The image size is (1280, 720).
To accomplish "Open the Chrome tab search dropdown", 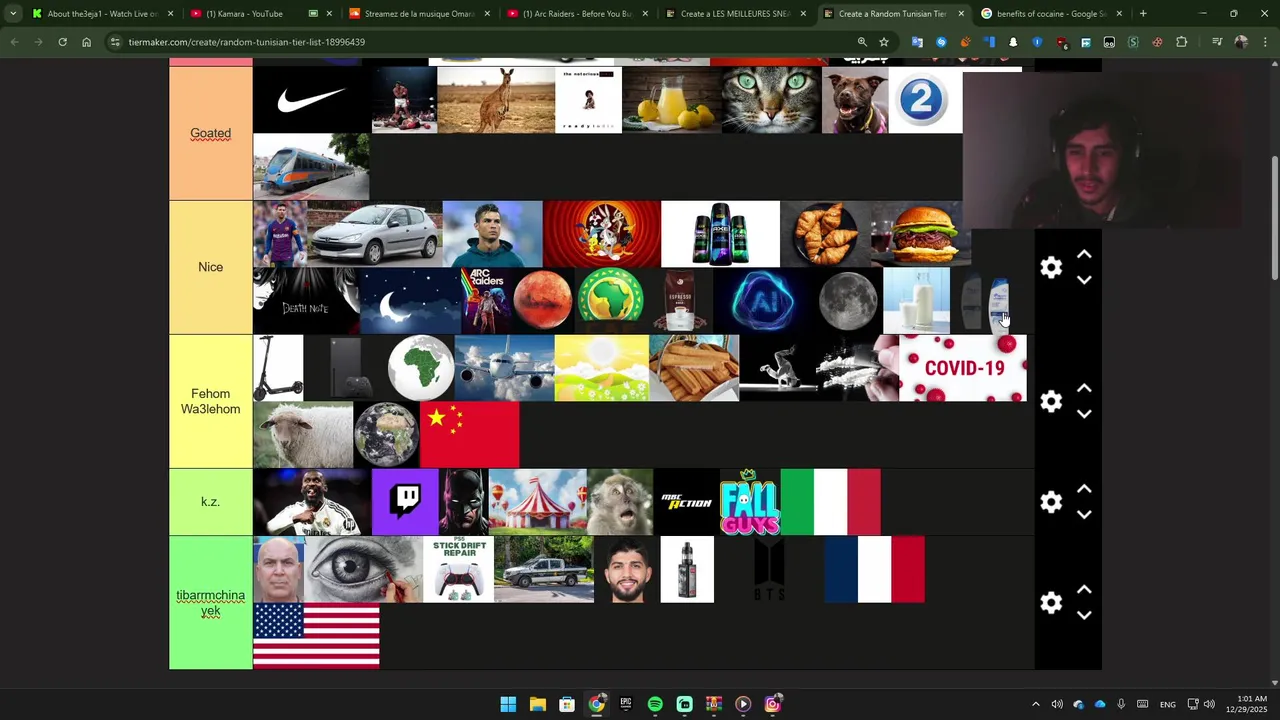I will [x=13, y=14].
